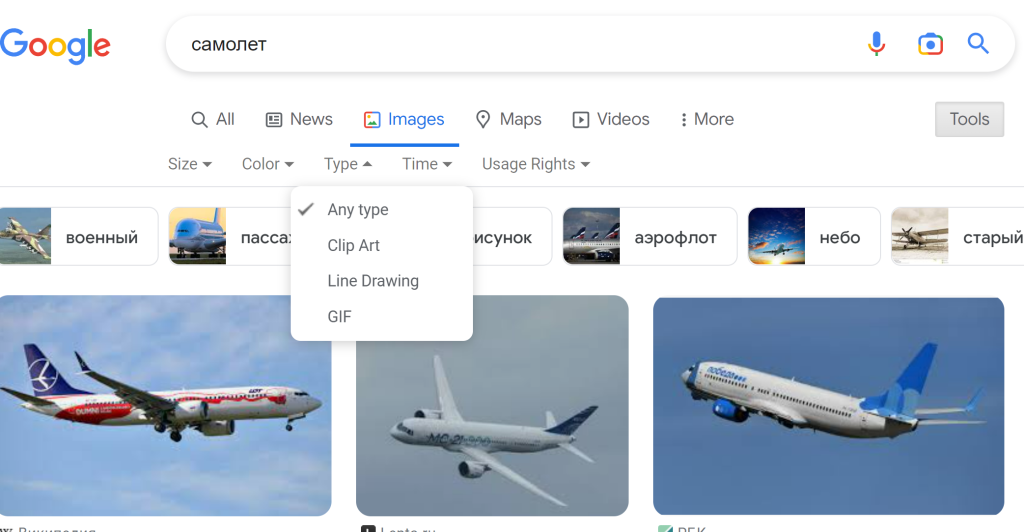Select the checked Any type option
This screenshot has height=532, width=1024.
(358, 210)
